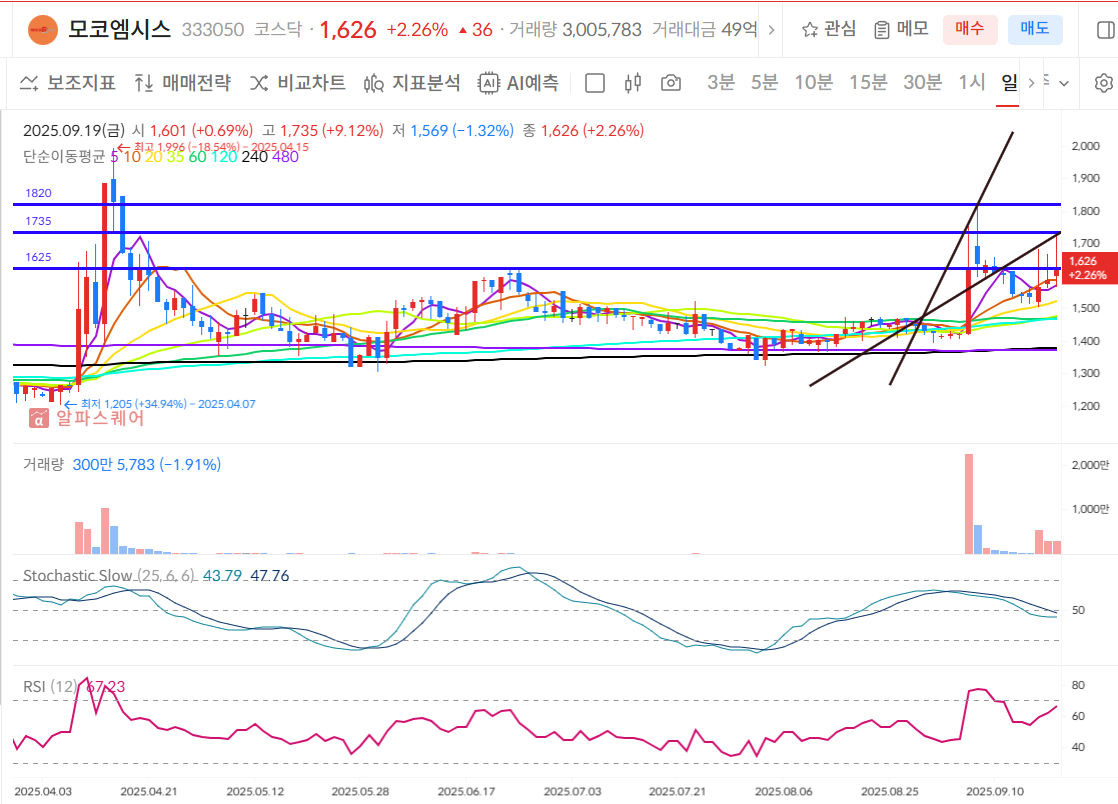Click the 2,000 price axis label
The height and width of the screenshot is (804, 1118).
[1085, 146]
